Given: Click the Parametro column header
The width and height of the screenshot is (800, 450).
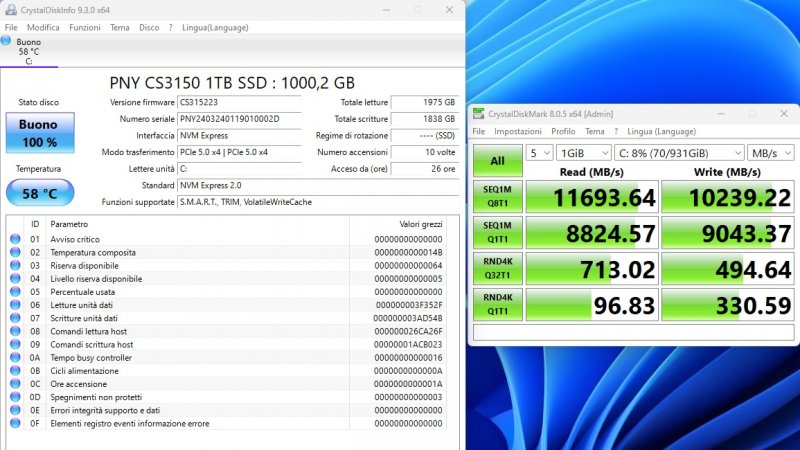Looking at the screenshot, I should (x=69, y=224).
